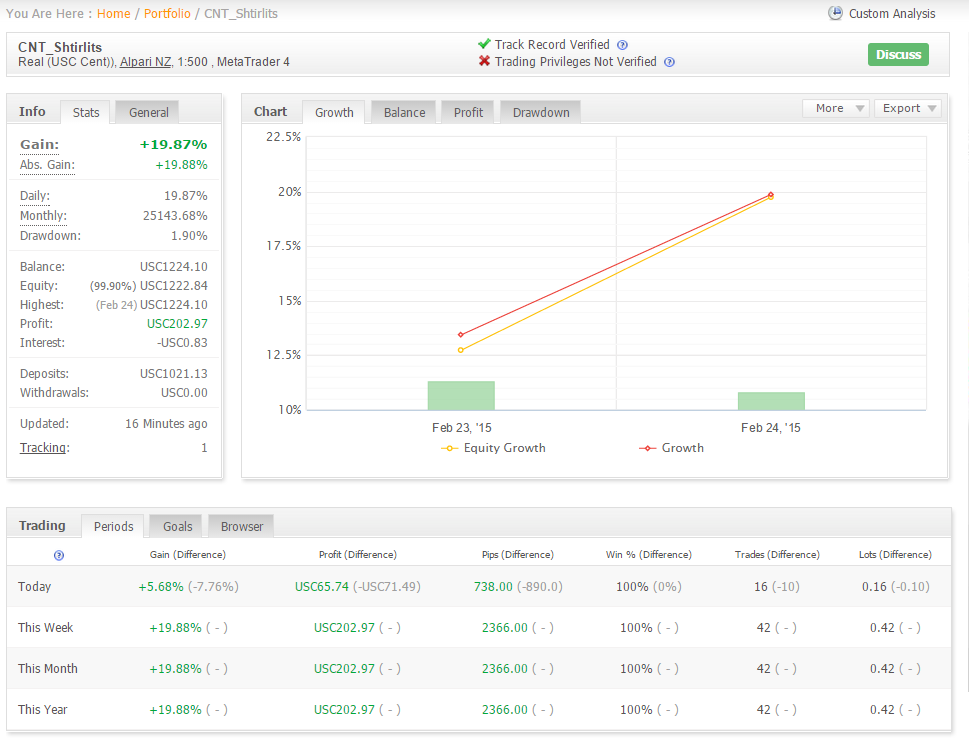Screen dimensions: 969x743
Task: Click the Drawdown value 1.90%
Action: tap(189, 236)
